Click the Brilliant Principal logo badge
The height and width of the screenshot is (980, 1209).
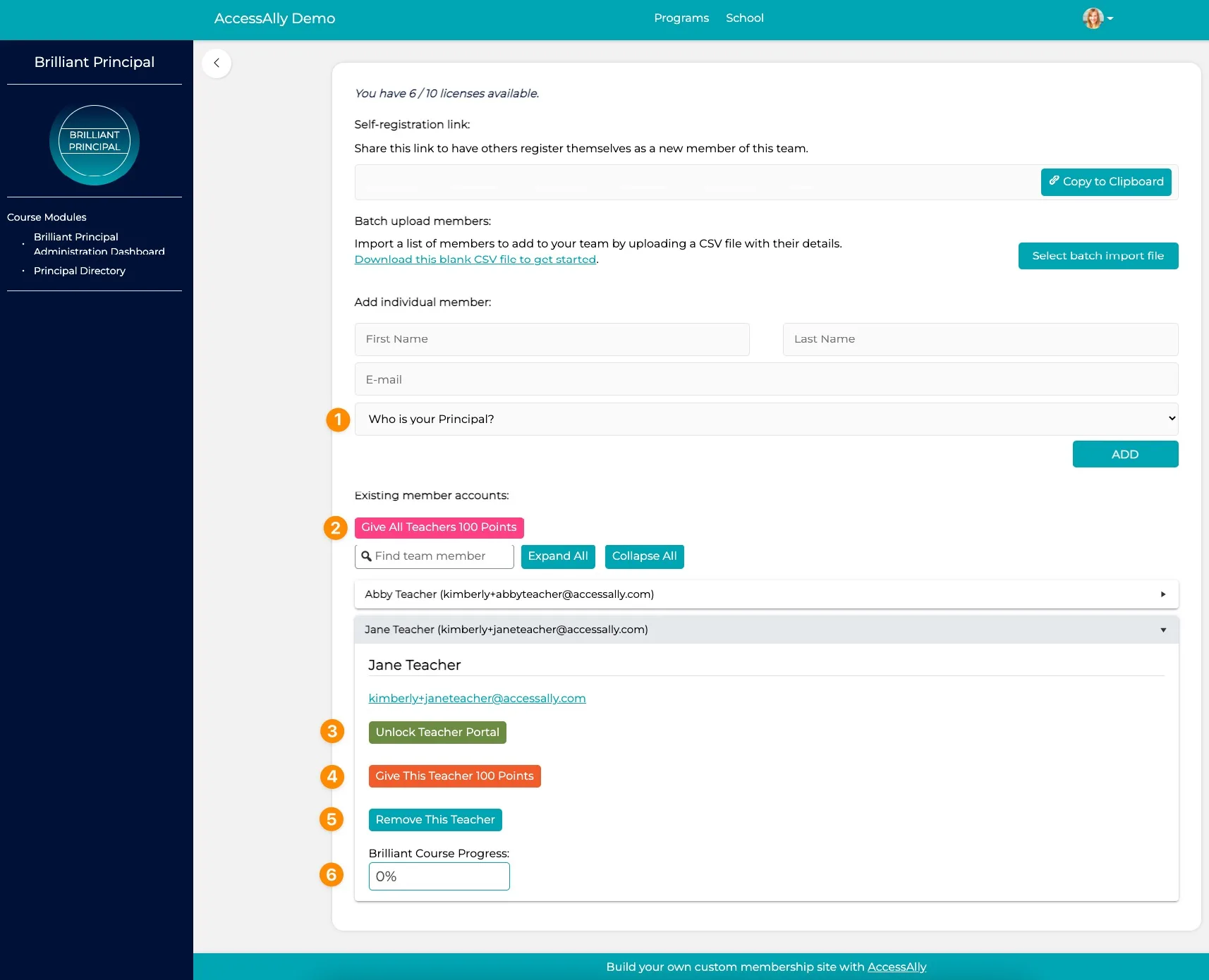[x=95, y=142]
